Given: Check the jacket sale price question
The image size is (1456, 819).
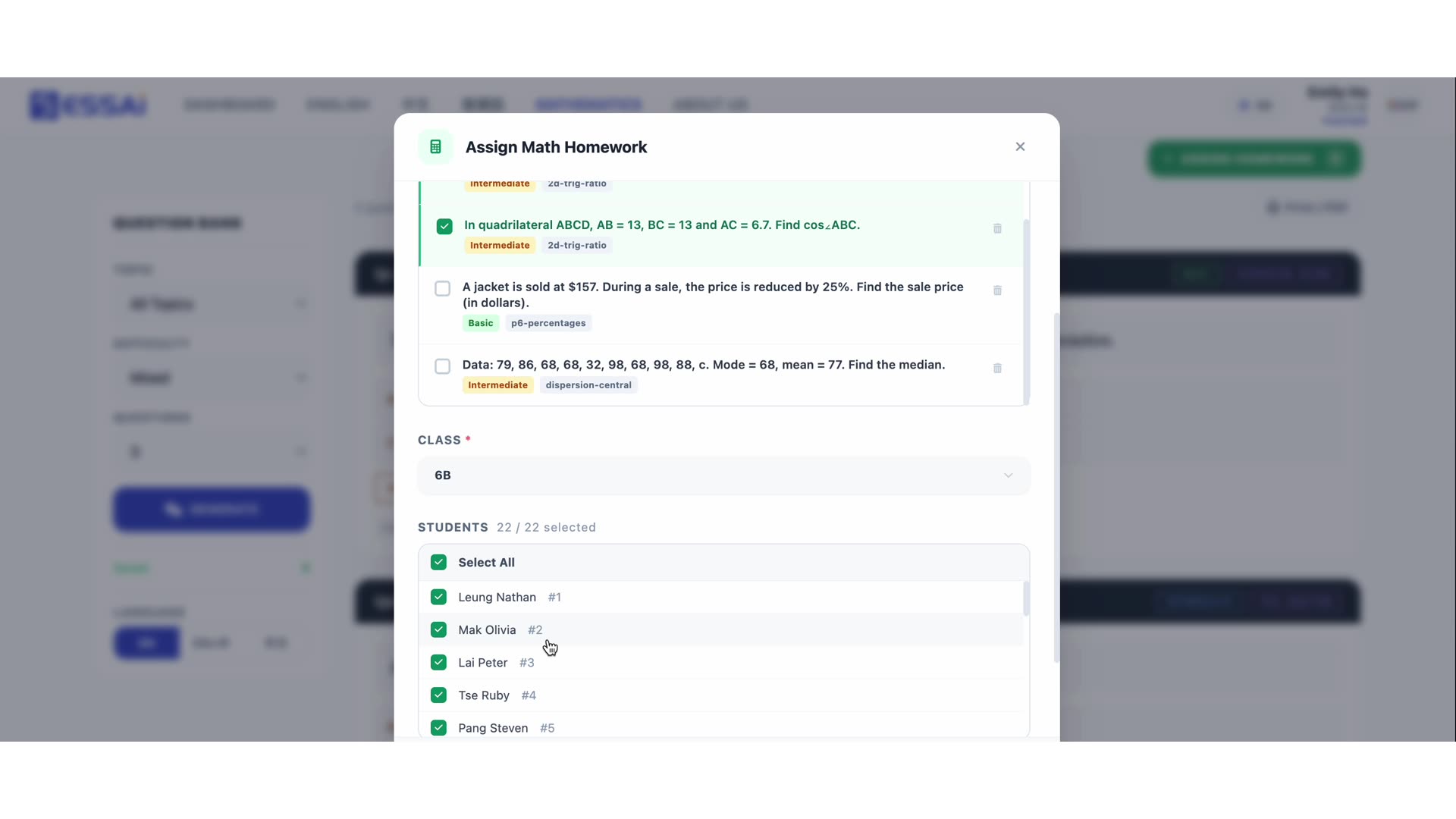Looking at the screenshot, I should [442, 289].
